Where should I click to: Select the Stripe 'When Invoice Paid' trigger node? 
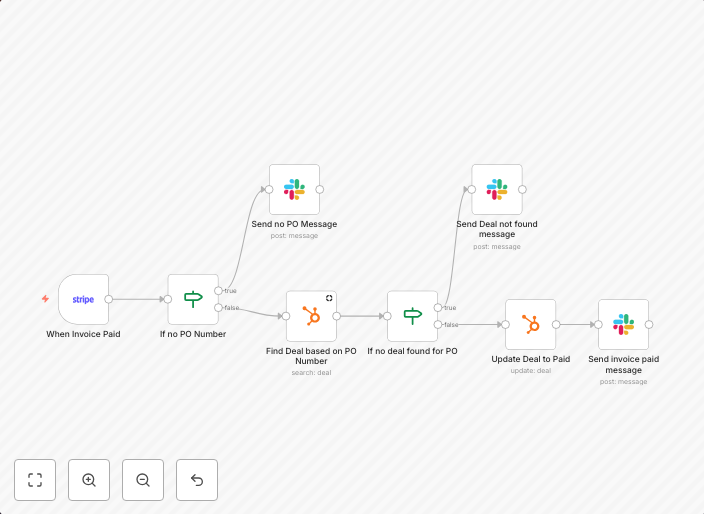click(83, 299)
